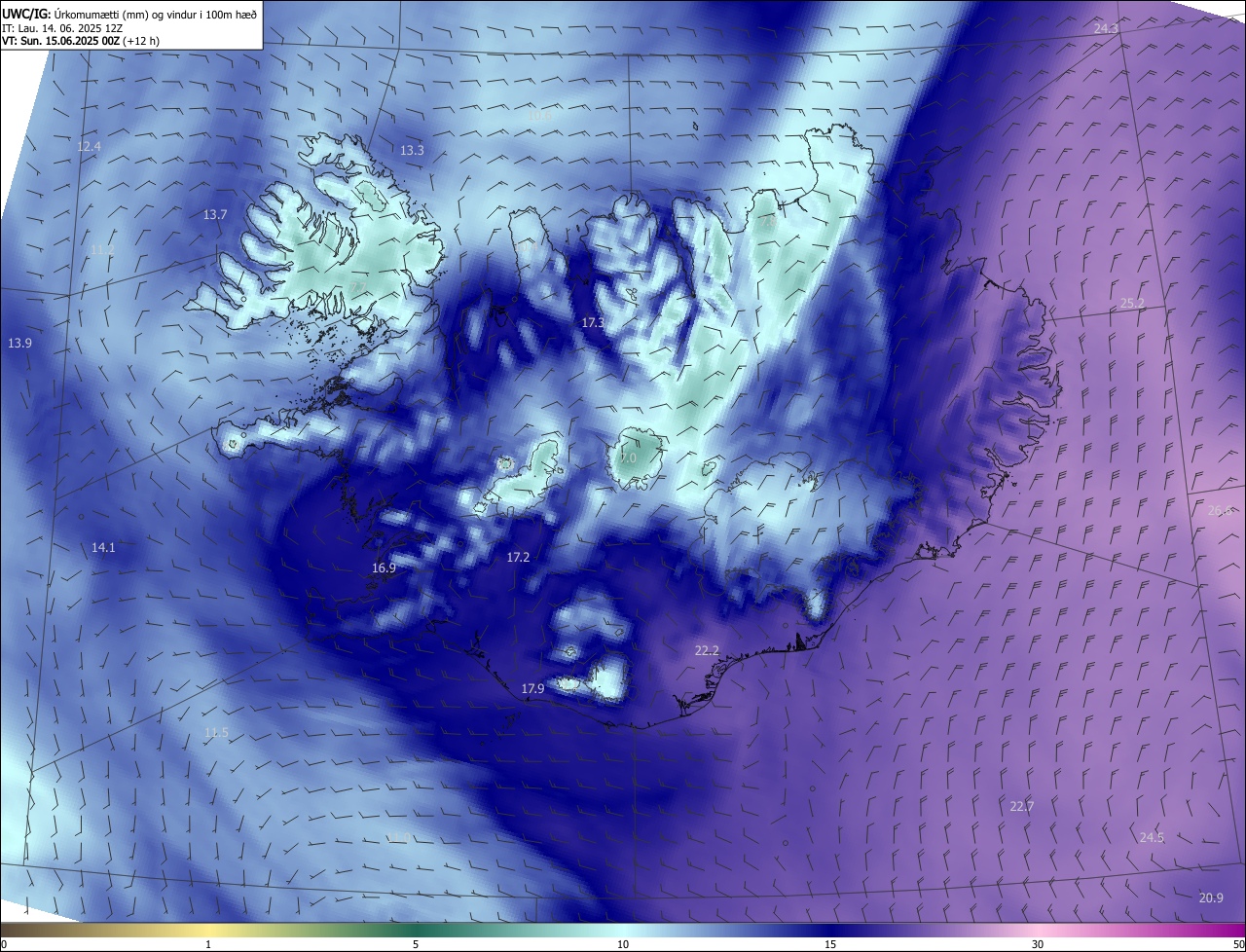Click the precipitation color scale bar
This screenshot has height=952, width=1246.
[x=623, y=930]
